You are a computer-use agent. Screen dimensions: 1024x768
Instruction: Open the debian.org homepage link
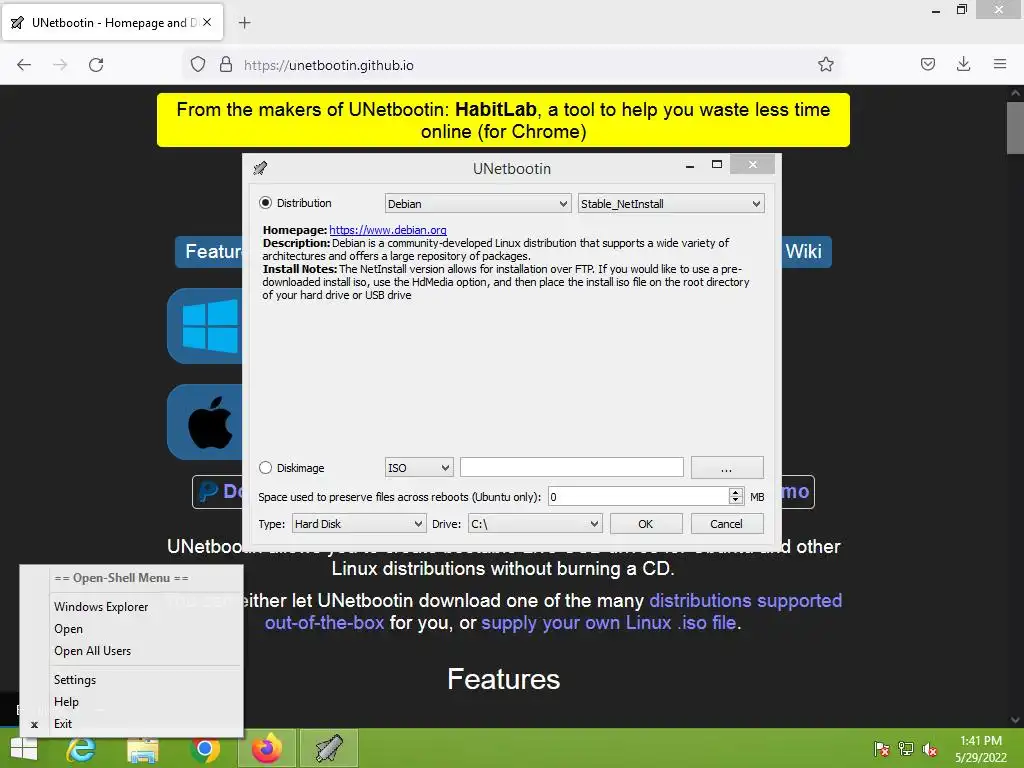(x=388, y=230)
